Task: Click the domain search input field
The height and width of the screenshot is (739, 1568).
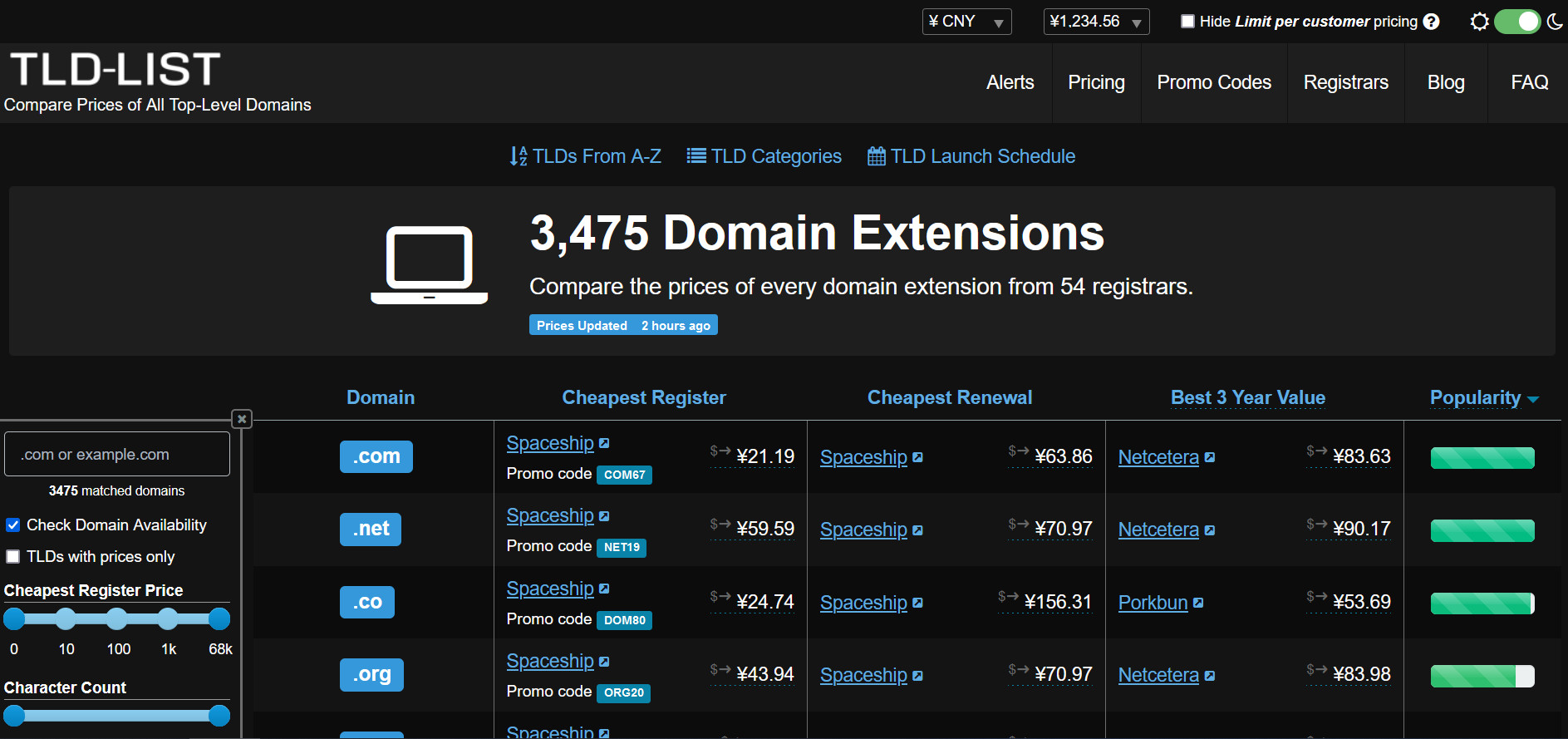Action: point(117,454)
